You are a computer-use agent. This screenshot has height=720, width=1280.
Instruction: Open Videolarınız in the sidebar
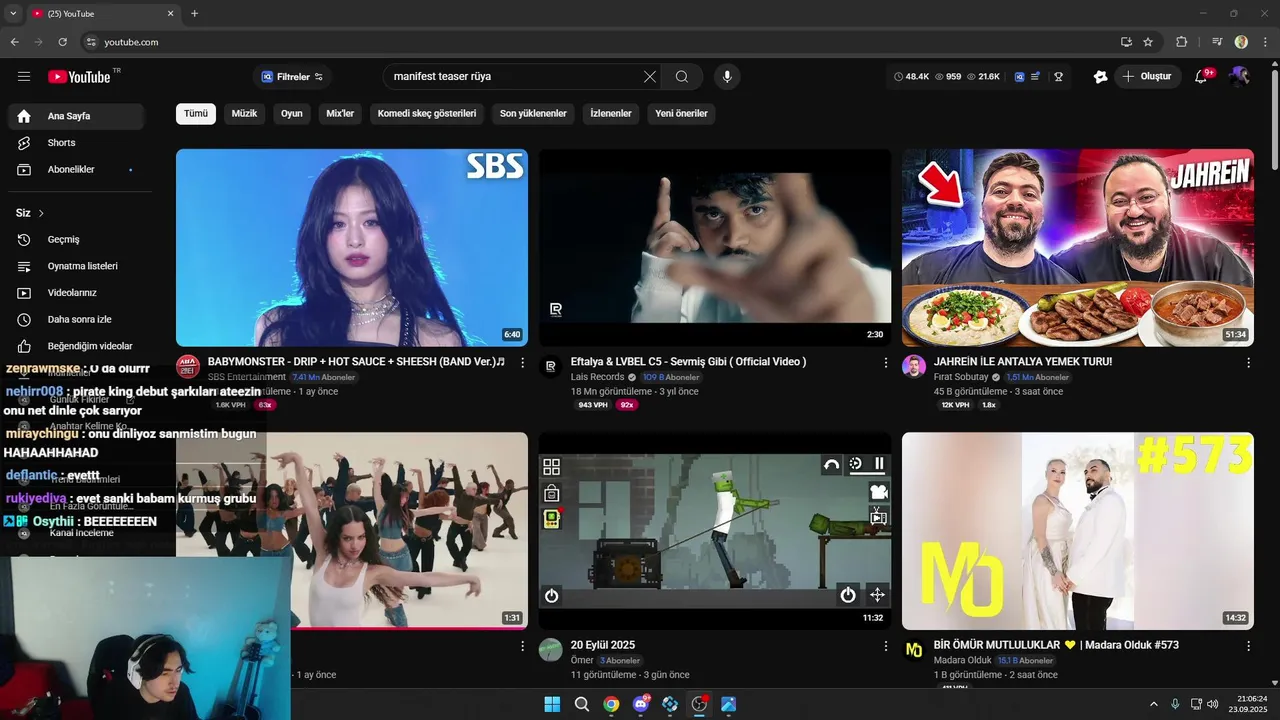pyautogui.click(x=76, y=293)
